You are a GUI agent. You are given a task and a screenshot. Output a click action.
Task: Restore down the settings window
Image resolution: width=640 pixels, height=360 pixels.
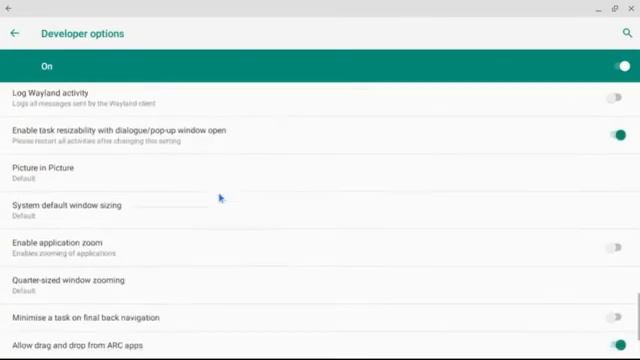point(615,9)
